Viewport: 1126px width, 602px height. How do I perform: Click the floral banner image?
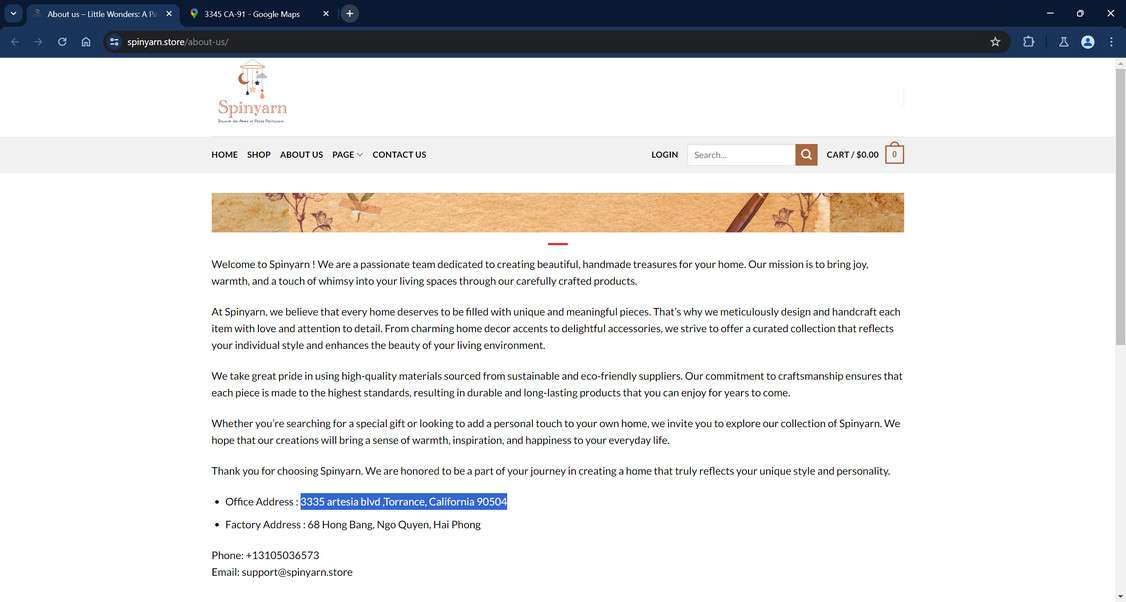[x=557, y=212]
